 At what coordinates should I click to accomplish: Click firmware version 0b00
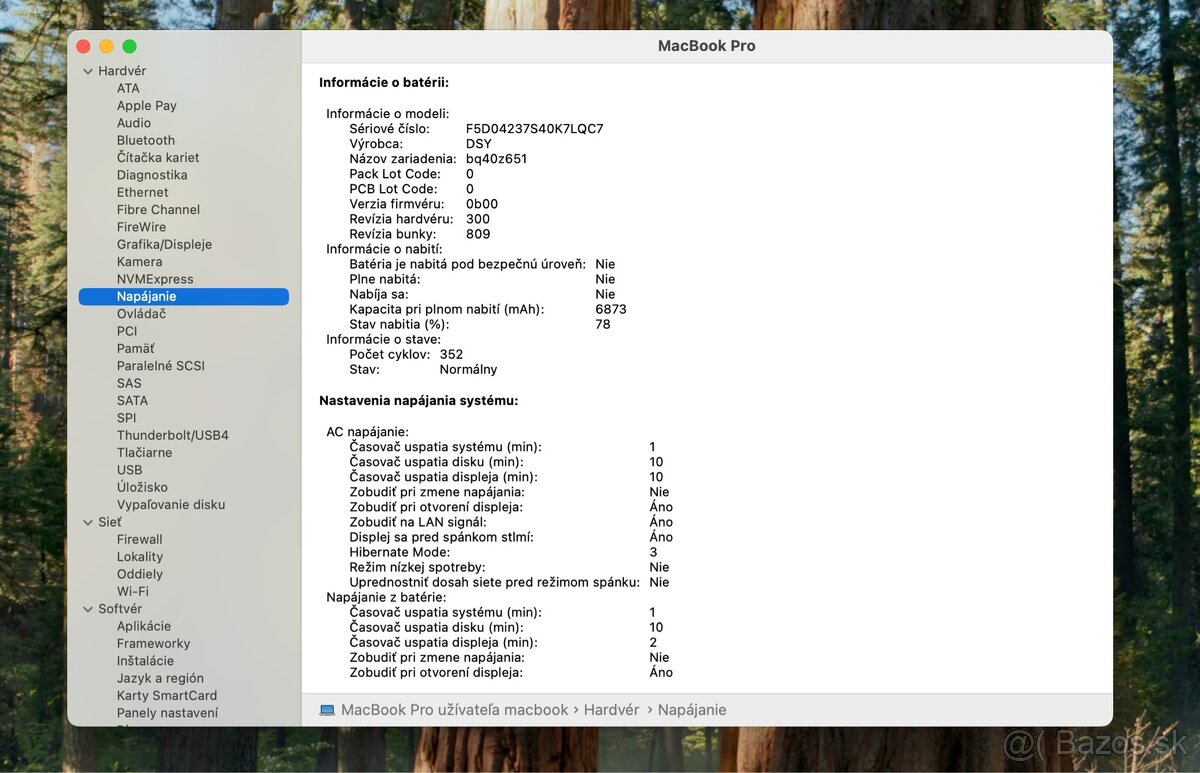point(482,204)
